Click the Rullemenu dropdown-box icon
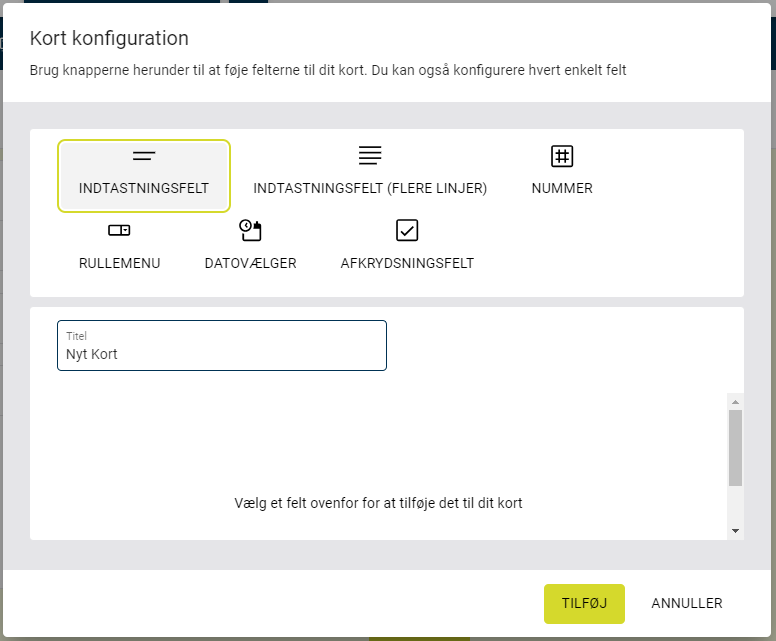The width and height of the screenshot is (776, 641). [119, 230]
